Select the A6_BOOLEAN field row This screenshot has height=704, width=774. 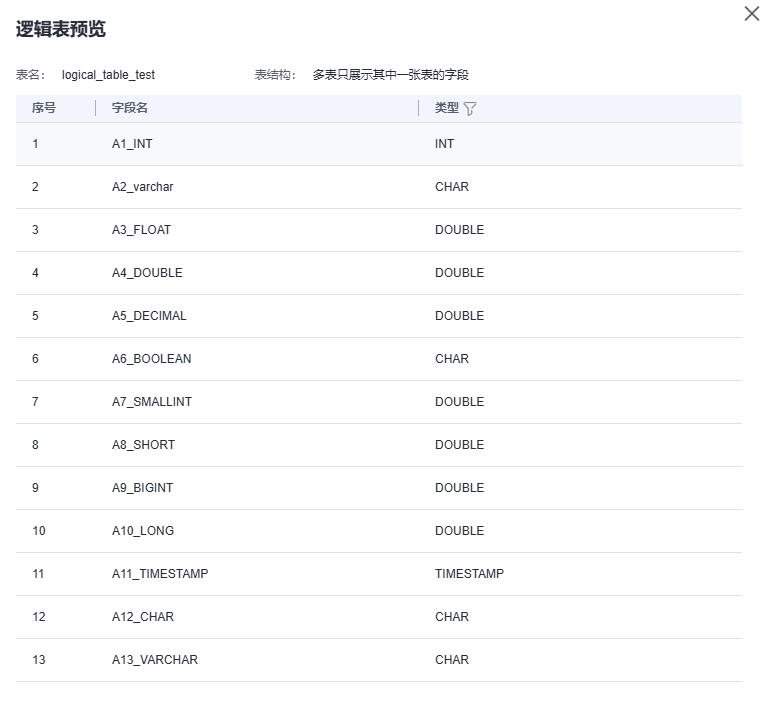[379, 359]
